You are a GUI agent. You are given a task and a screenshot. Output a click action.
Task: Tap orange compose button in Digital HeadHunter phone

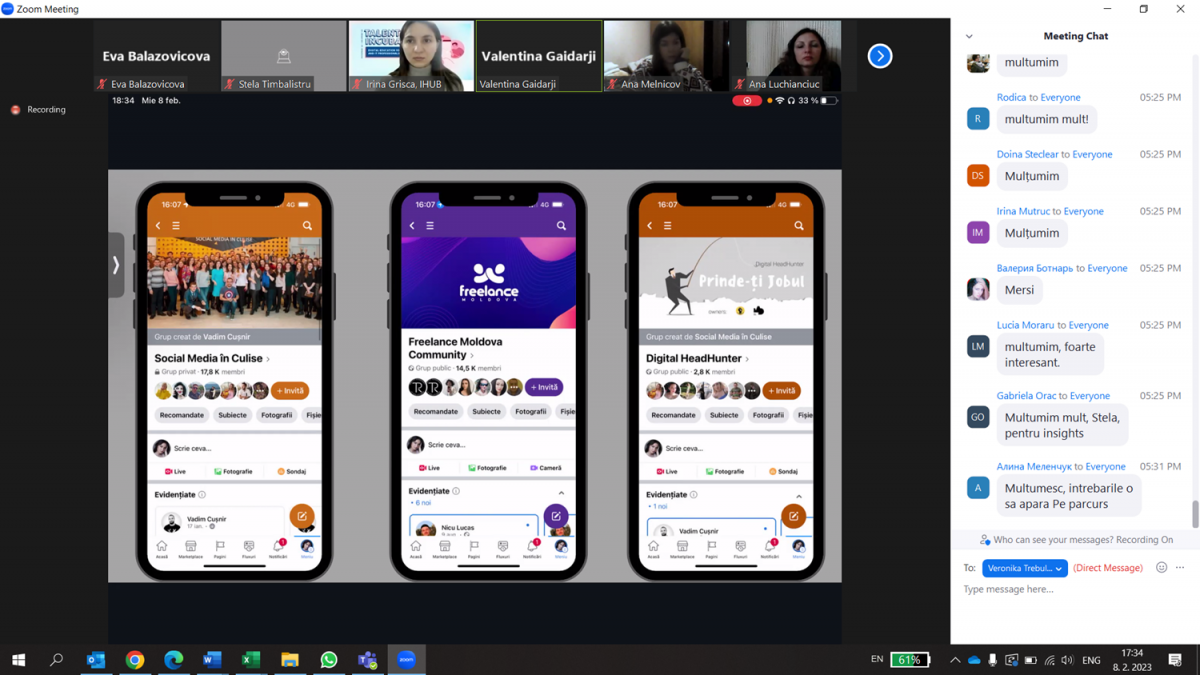[x=794, y=516]
